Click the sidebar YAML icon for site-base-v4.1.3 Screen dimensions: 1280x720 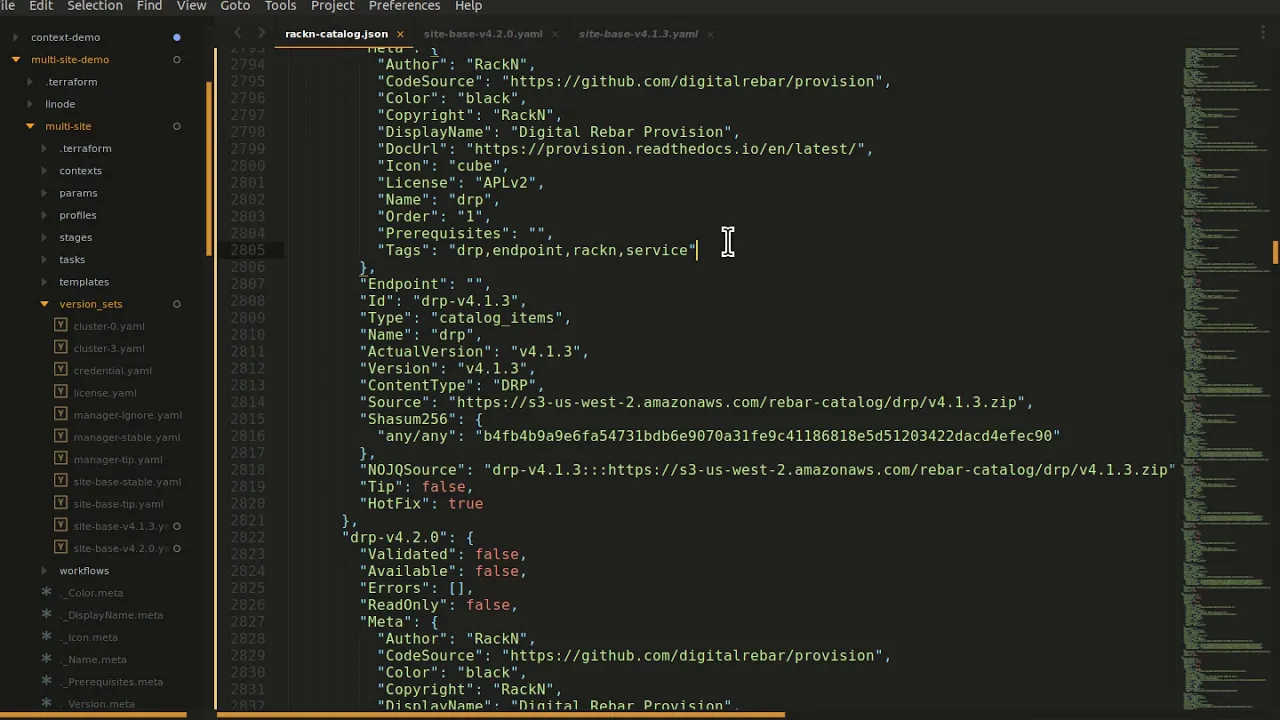point(61,526)
